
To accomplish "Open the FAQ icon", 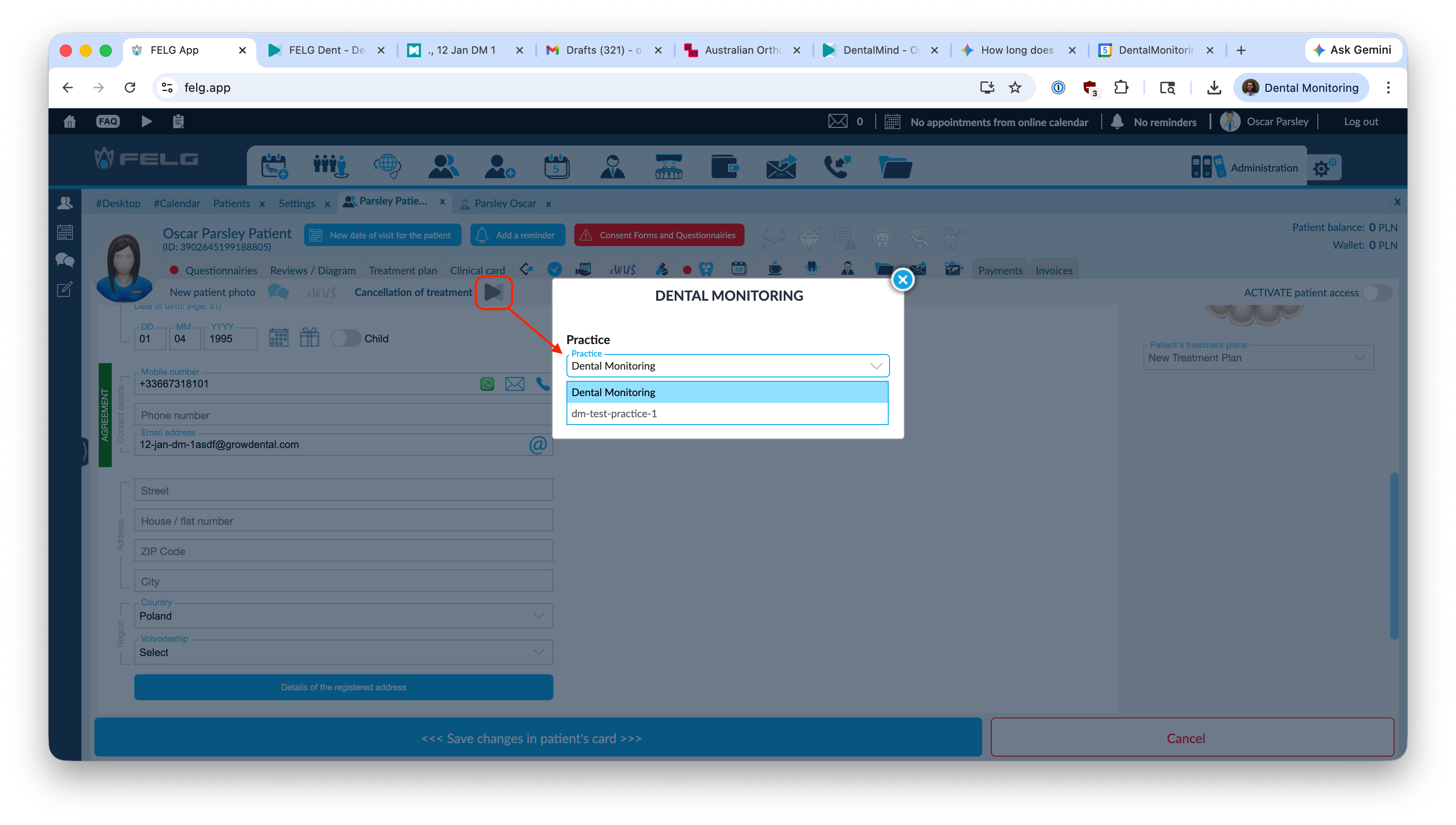I will [x=107, y=122].
